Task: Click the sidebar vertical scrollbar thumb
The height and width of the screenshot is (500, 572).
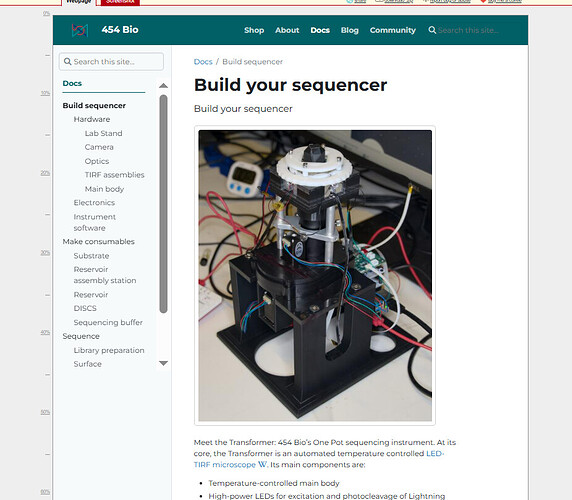Action: (163, 204)
